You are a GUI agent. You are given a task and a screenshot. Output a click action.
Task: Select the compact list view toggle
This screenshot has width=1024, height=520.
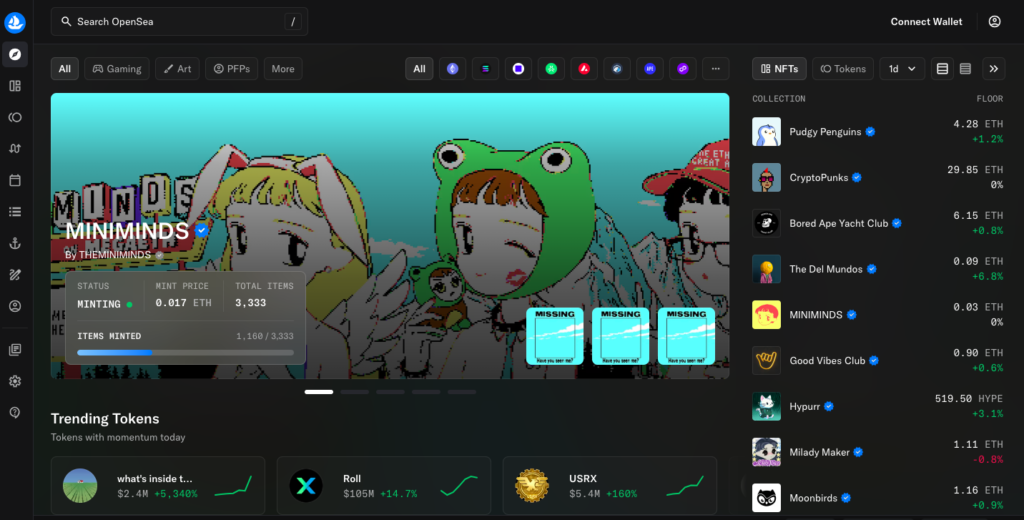pyautogui.click(x=965, y=69)
